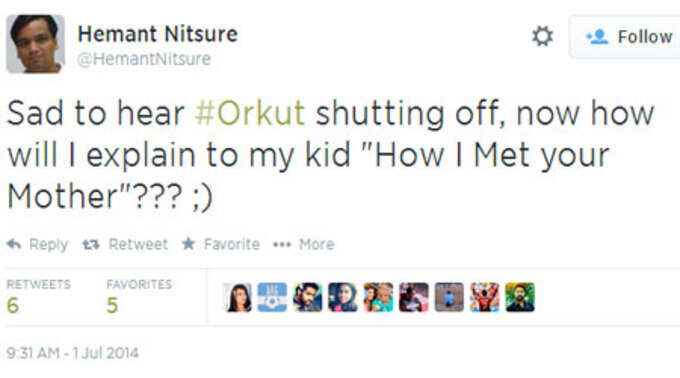
Task: View the 5 favorites count
Action: 112,305
